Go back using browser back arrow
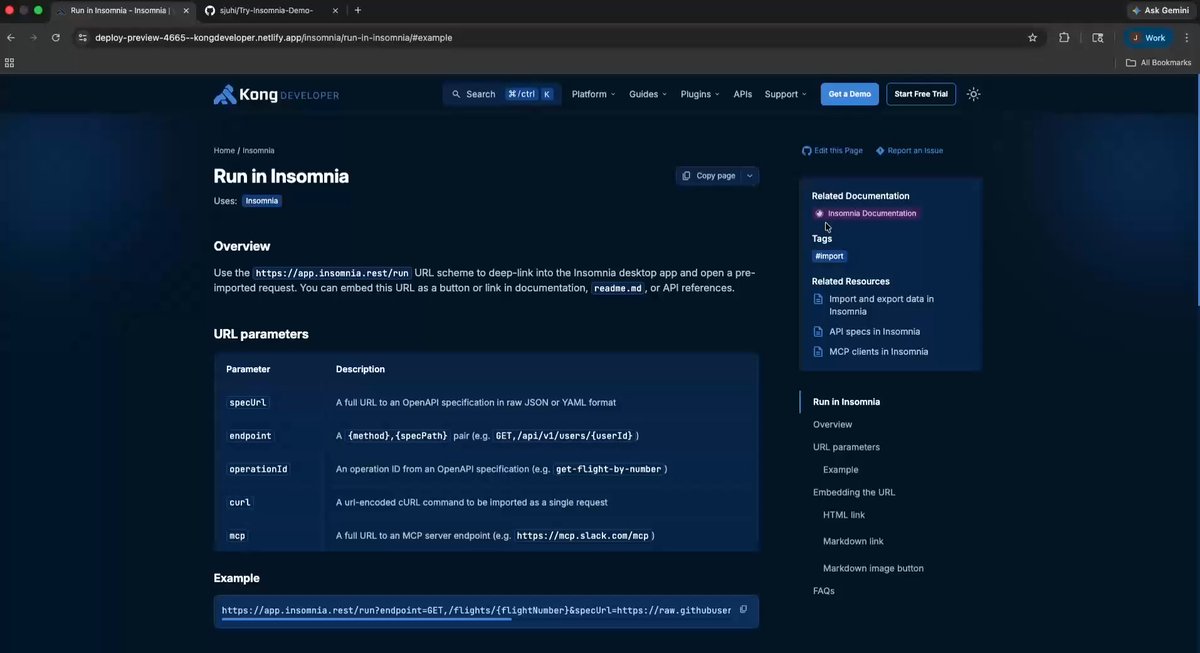The height and width of the screenshot is (653, 1200). (x=11, y=38)
